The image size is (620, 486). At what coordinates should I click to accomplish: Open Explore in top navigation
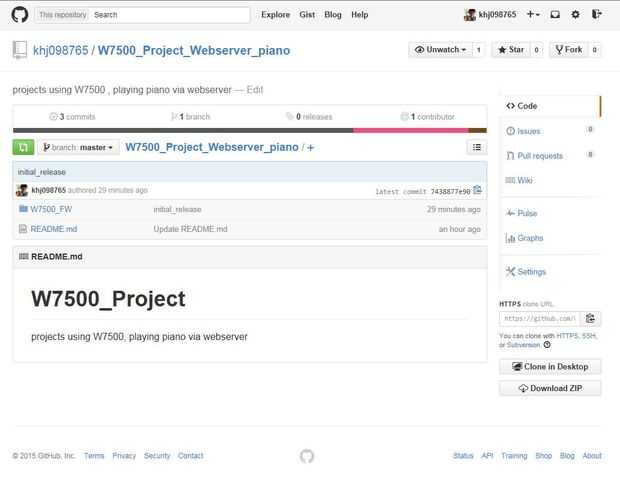coord(275,15)
